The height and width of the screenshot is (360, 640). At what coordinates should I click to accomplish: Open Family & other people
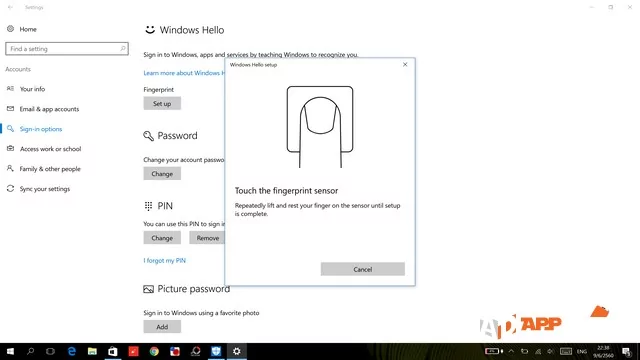pos(50,169)
